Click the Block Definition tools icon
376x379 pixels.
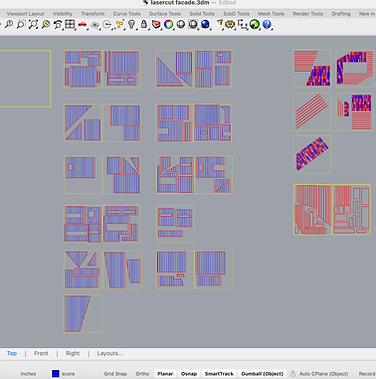tap(242, 24)
